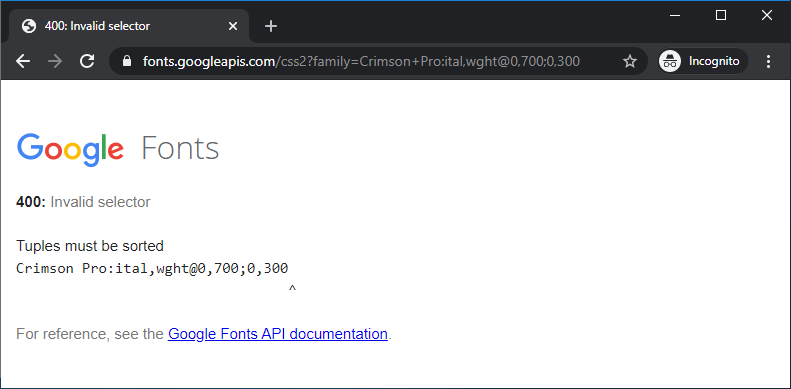Viewport: 791px width, 389px height.
Task: Click the forward navigation arrow
Action: (x=55, y=62)
